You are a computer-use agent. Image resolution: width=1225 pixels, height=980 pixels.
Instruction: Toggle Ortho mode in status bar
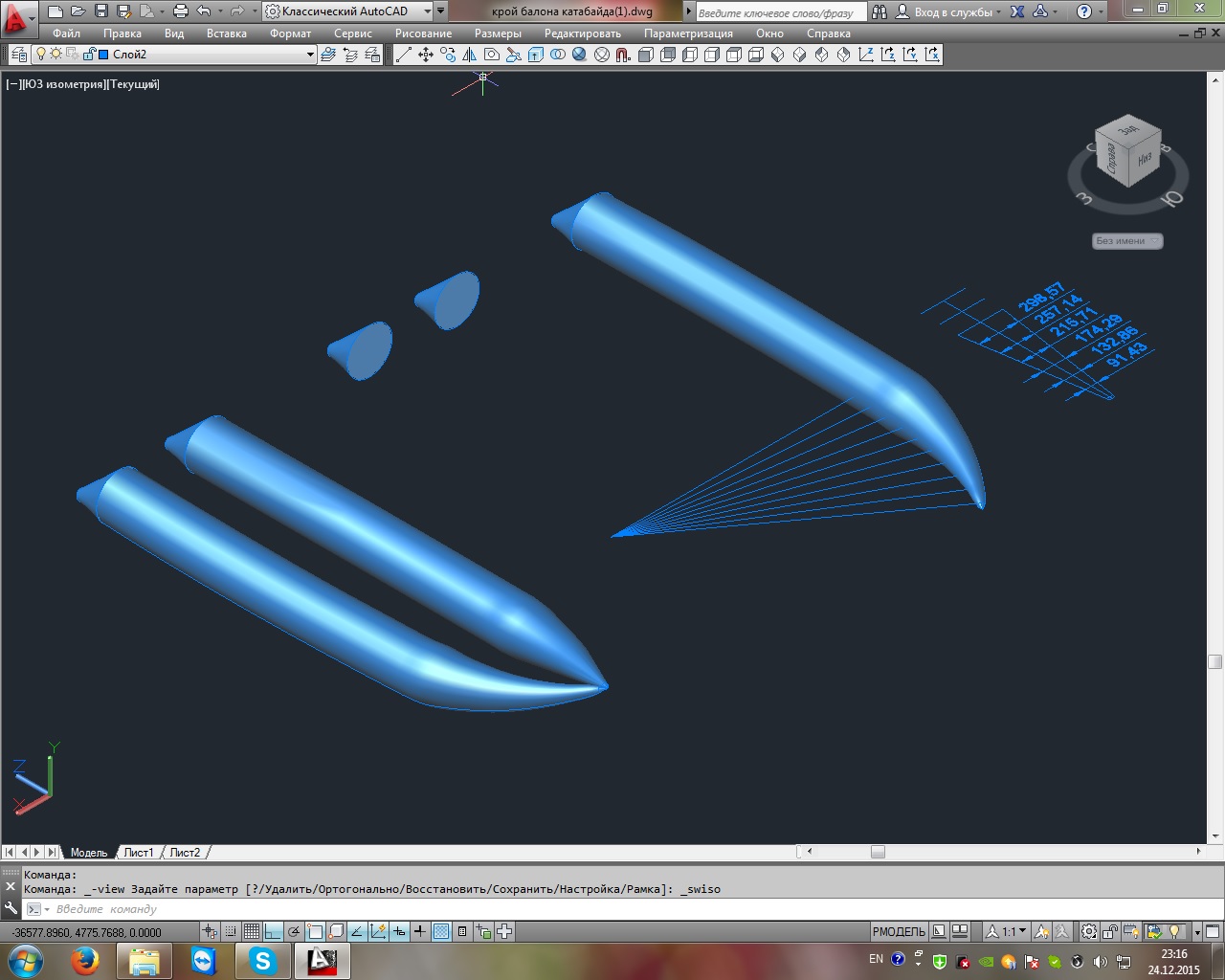click(x=273, y=931)
